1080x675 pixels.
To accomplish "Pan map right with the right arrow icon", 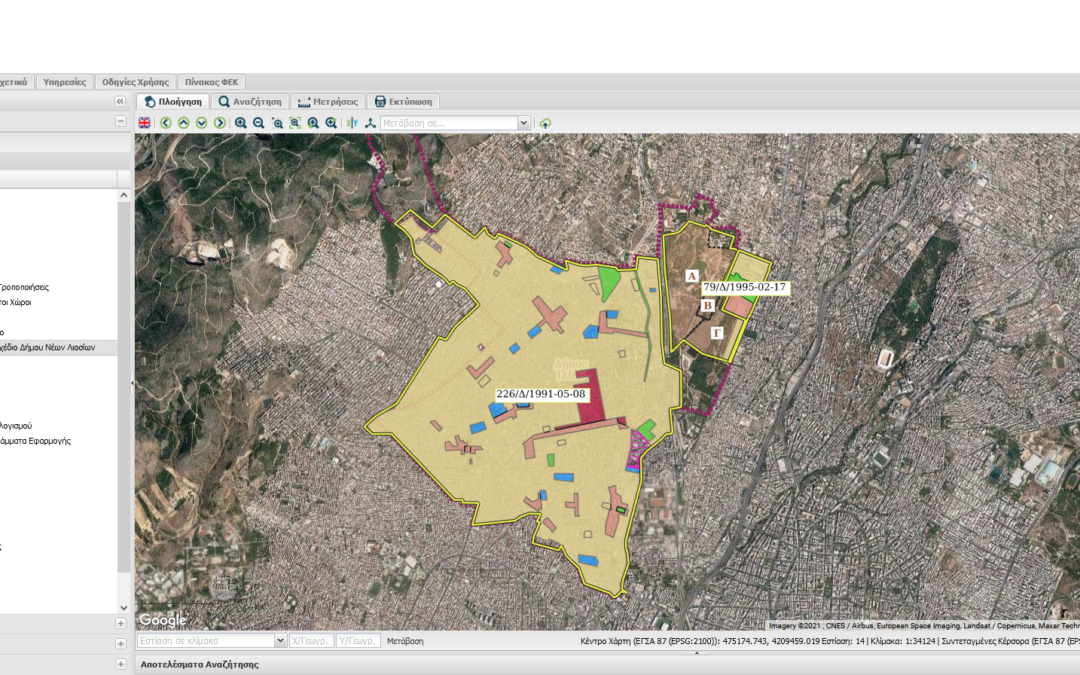I will 220,123.
